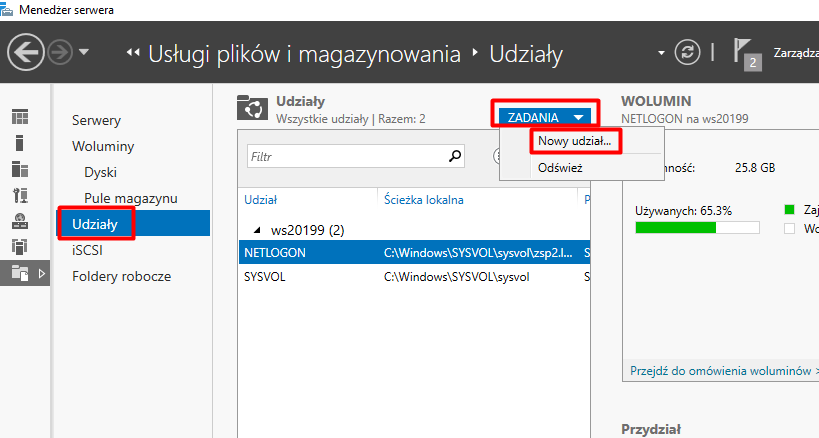Go to Woluminy in the side navigation
819x438 pixels.
tap(103, 146)
